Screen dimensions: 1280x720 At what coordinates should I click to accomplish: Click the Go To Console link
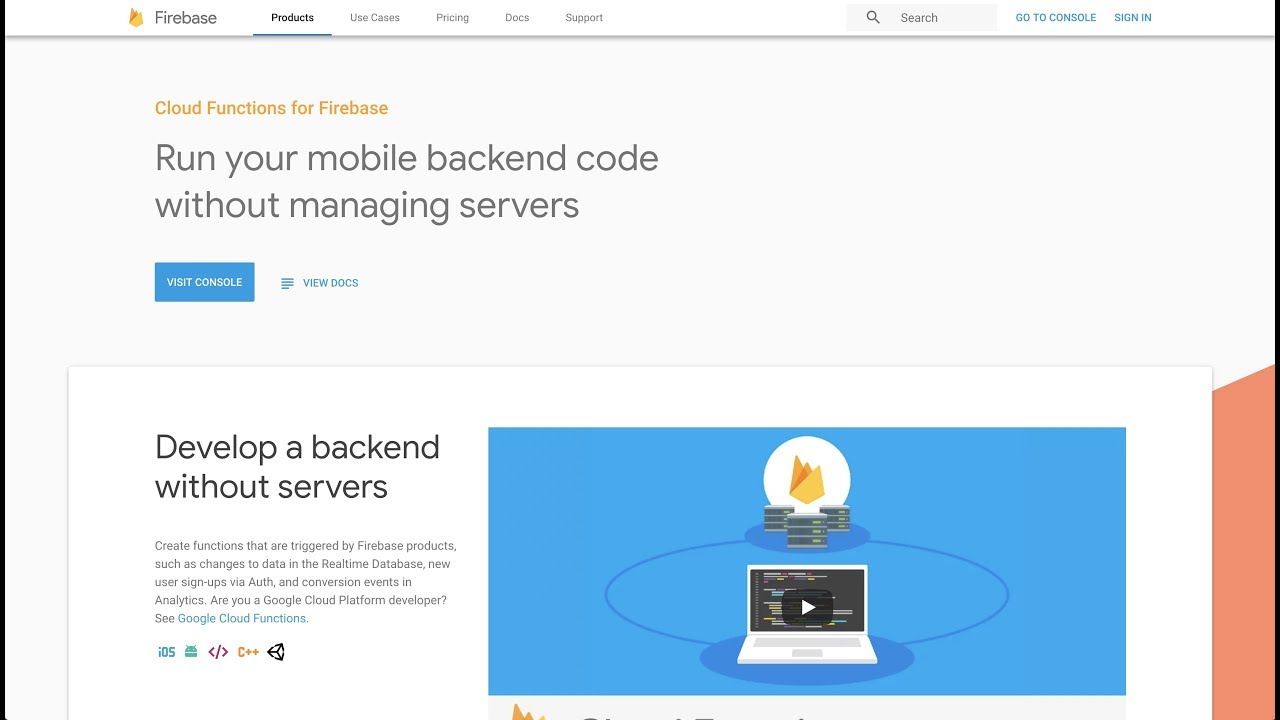coord(1056,18)
